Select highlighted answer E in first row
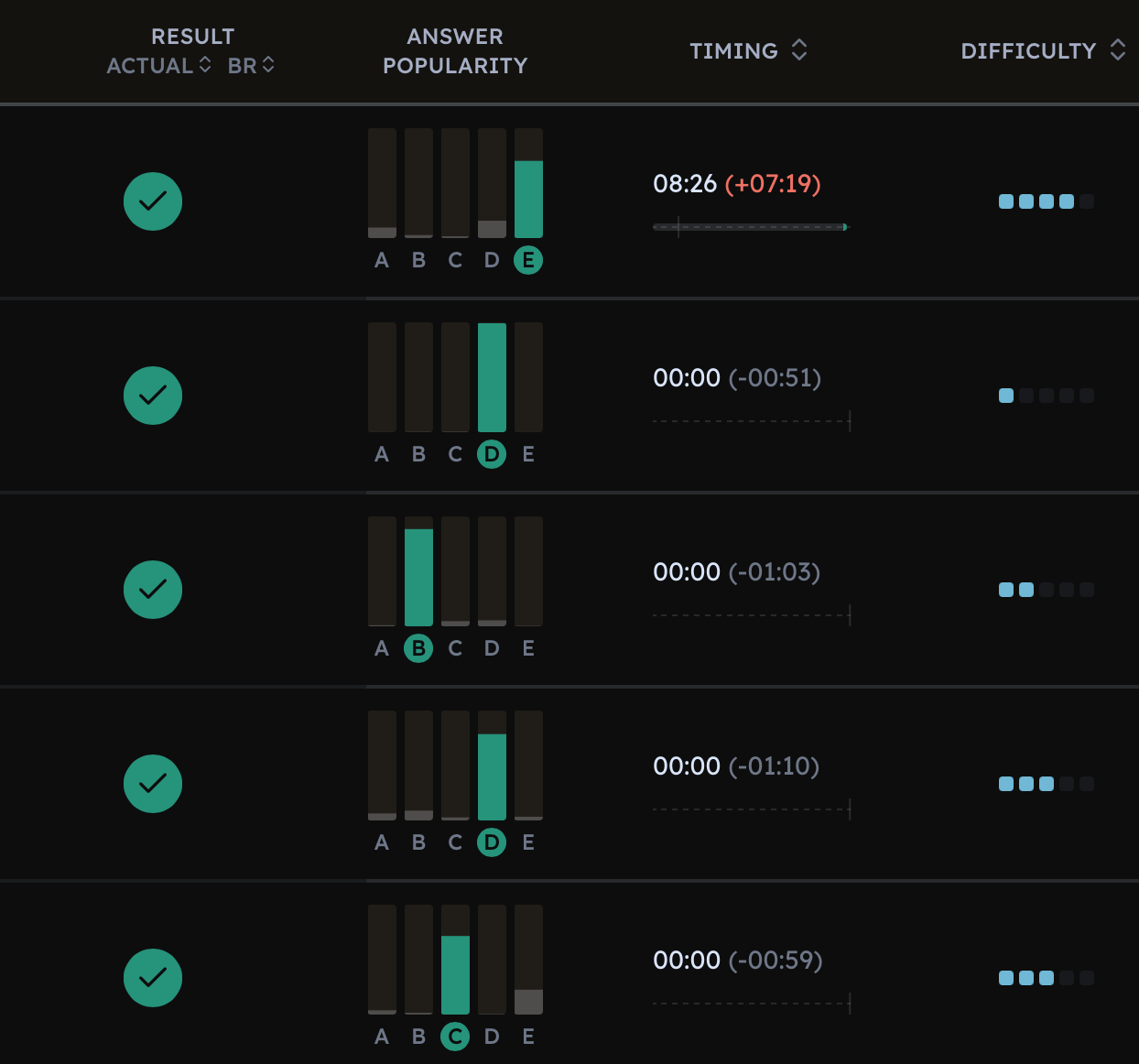 528,260
